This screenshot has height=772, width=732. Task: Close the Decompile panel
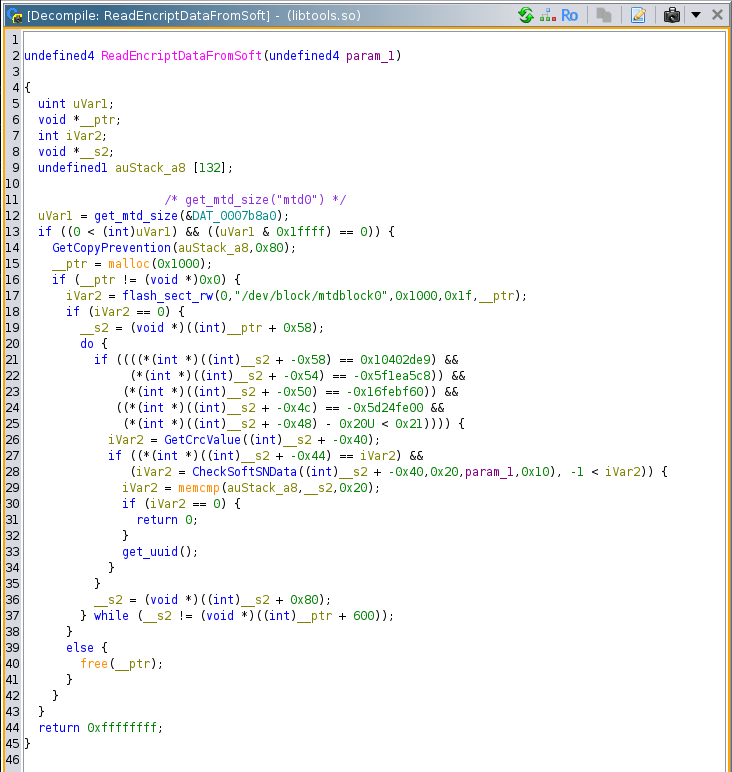pos(717,15)
